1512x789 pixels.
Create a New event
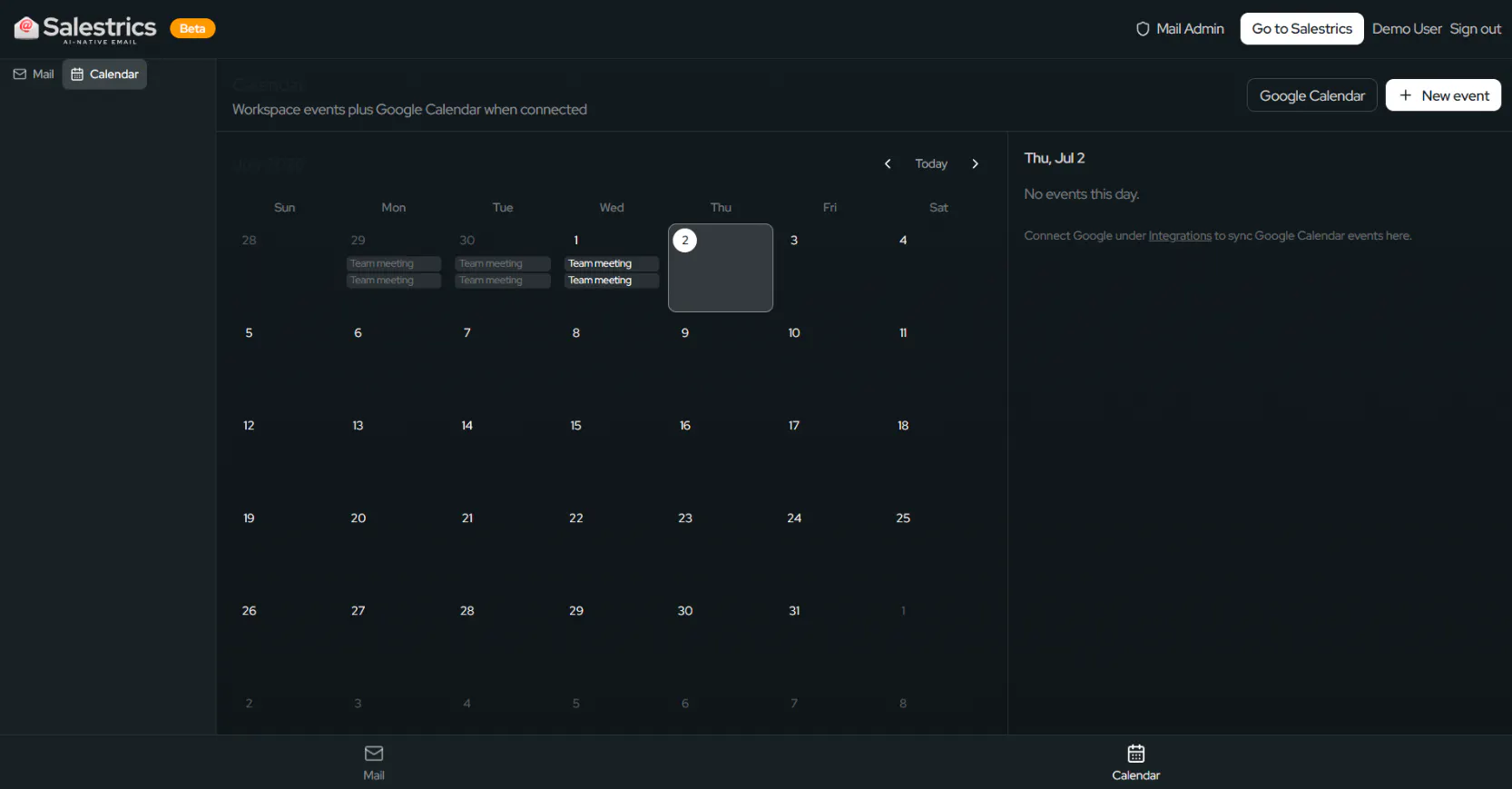coord(1443,95)
